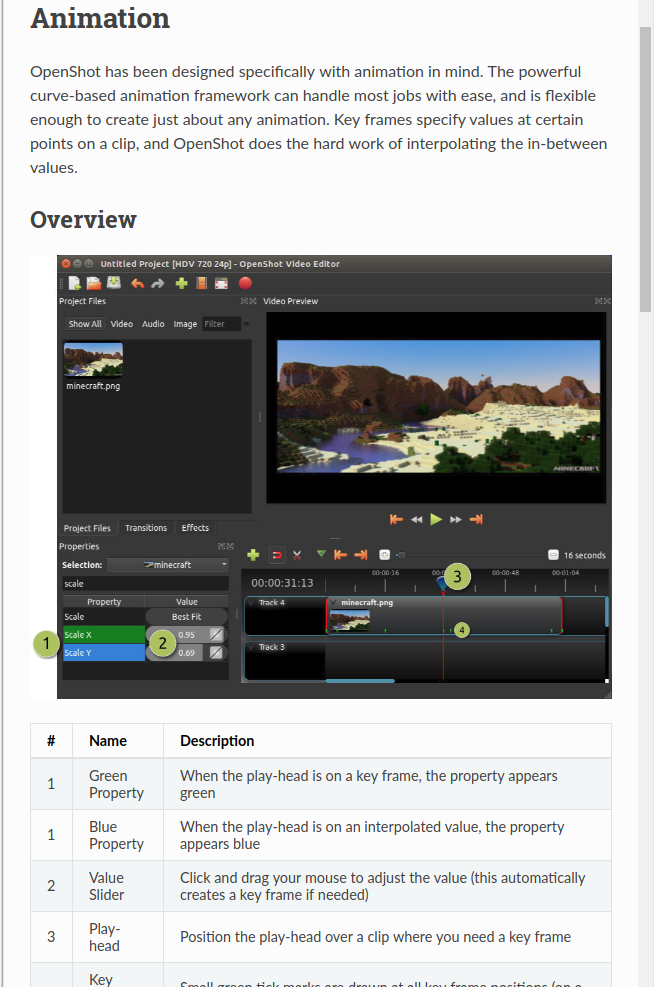This screenshot has width=654, height=987.
Task: Select the Video filter button
Action: [x=121, y=324]
